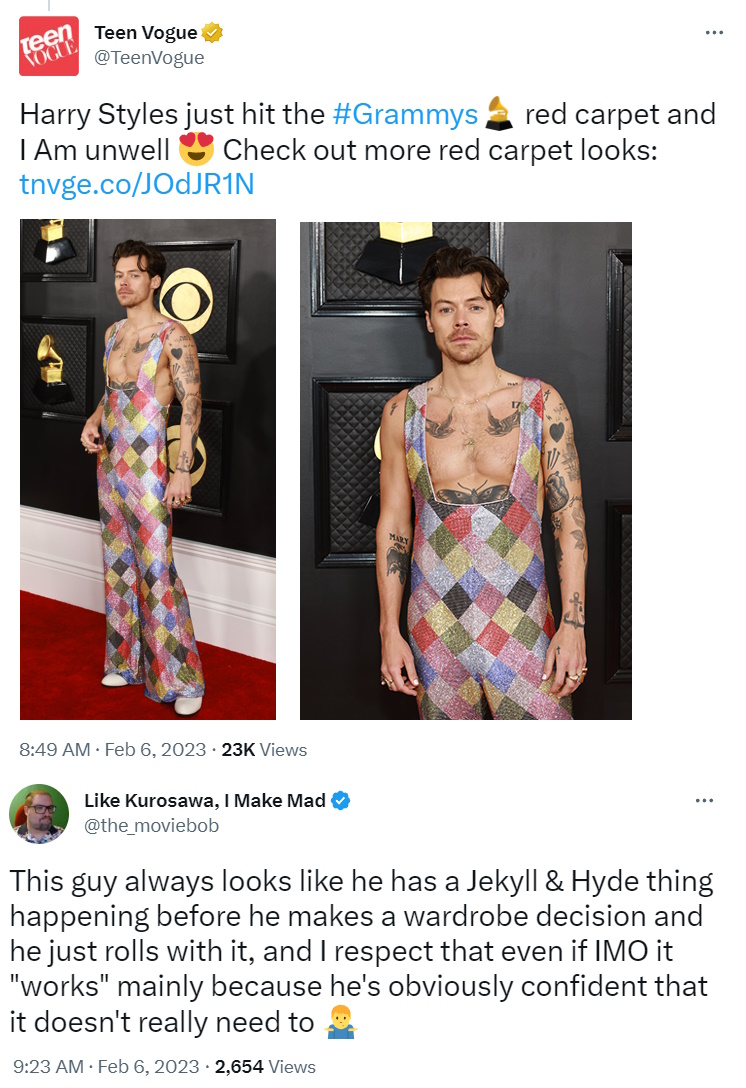Image resolution: width=746 pixels, height=1088 pixels.
Task: Open 'Like Kurosawa, I Make Mad' profile name
Action: (x=205, y=801)
